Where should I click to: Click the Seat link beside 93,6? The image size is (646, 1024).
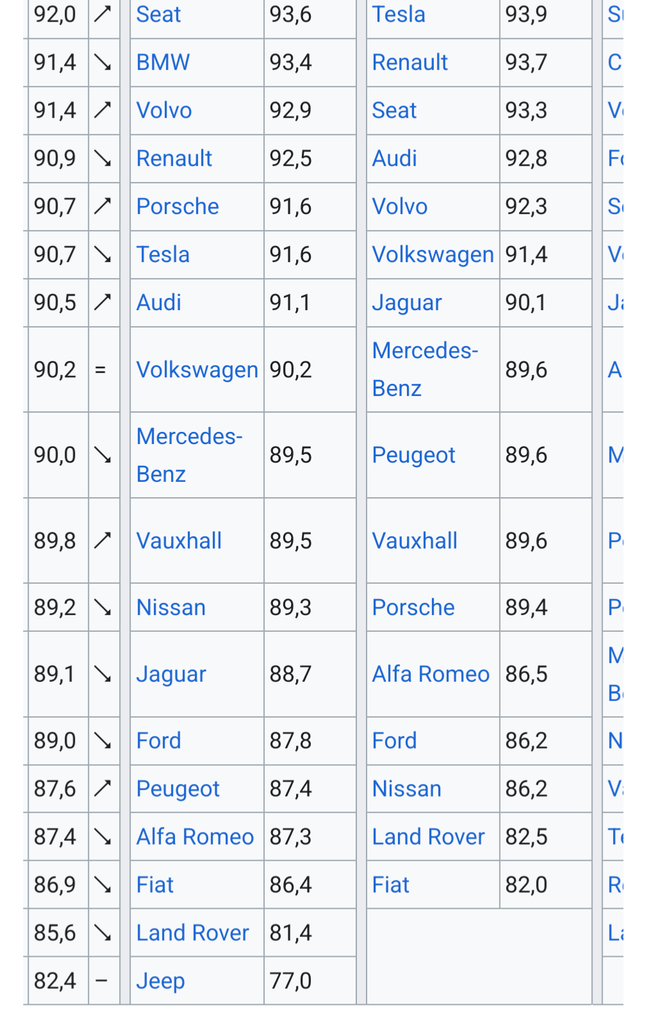tap(158, 14)
